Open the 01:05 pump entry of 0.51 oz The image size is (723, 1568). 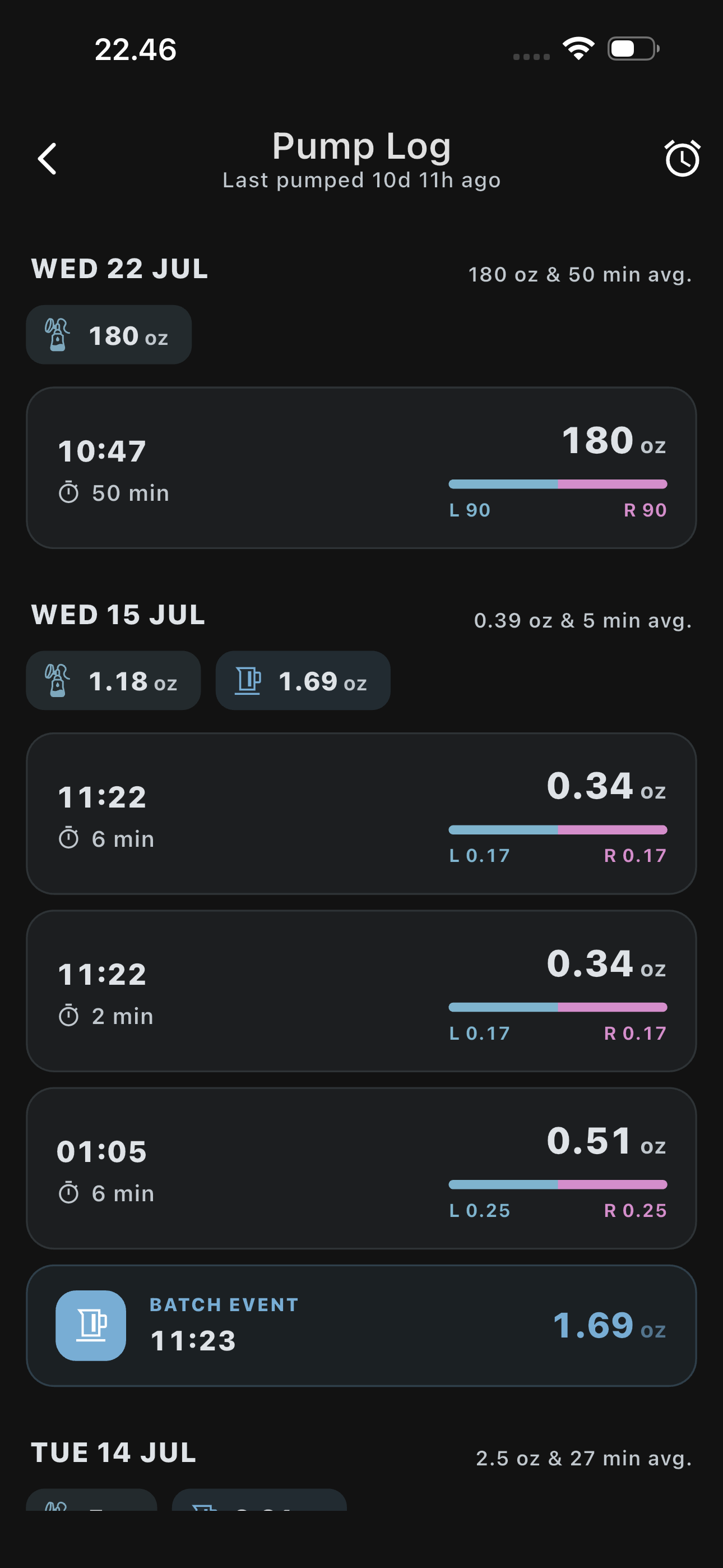pos(361,1168)
